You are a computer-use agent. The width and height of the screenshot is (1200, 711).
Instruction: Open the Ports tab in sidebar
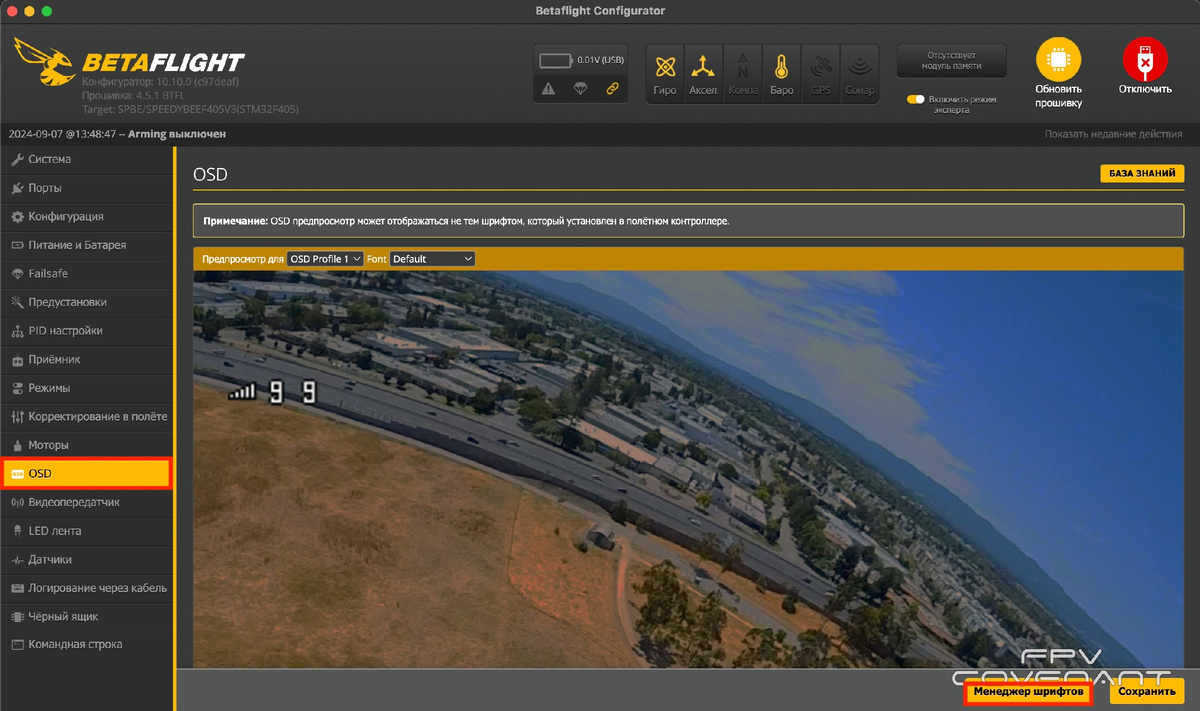pyautogui.click(x=45, y=188)
